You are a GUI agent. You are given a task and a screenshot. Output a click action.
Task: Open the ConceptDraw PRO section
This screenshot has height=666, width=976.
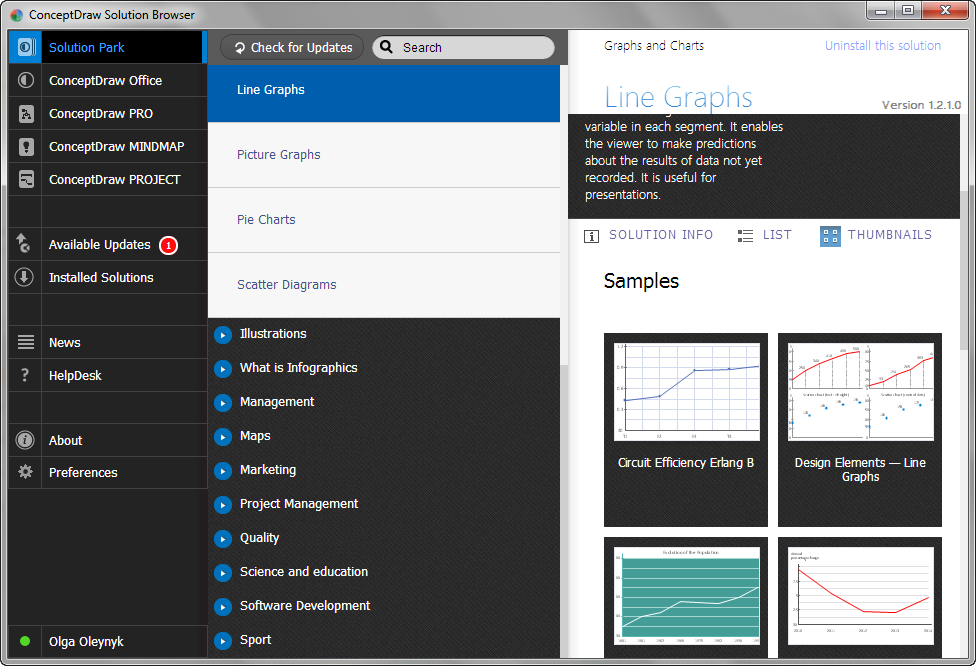click(x=107, y=113)
